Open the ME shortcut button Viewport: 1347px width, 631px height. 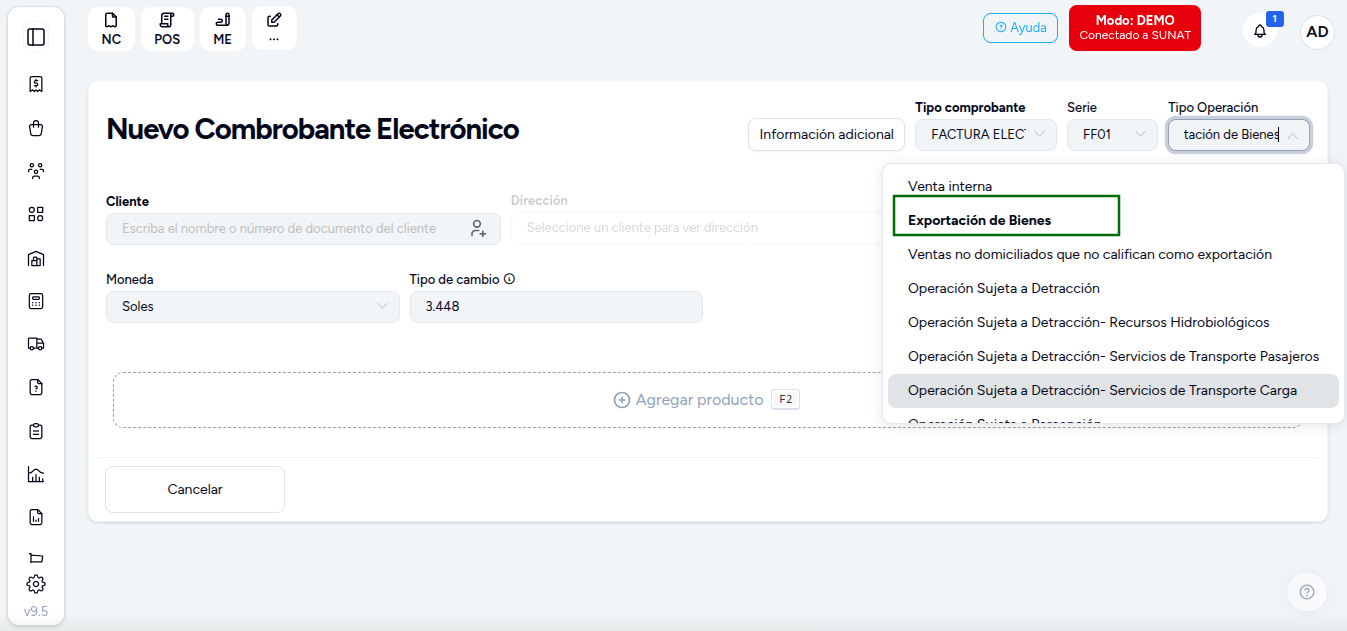[222, 28]
